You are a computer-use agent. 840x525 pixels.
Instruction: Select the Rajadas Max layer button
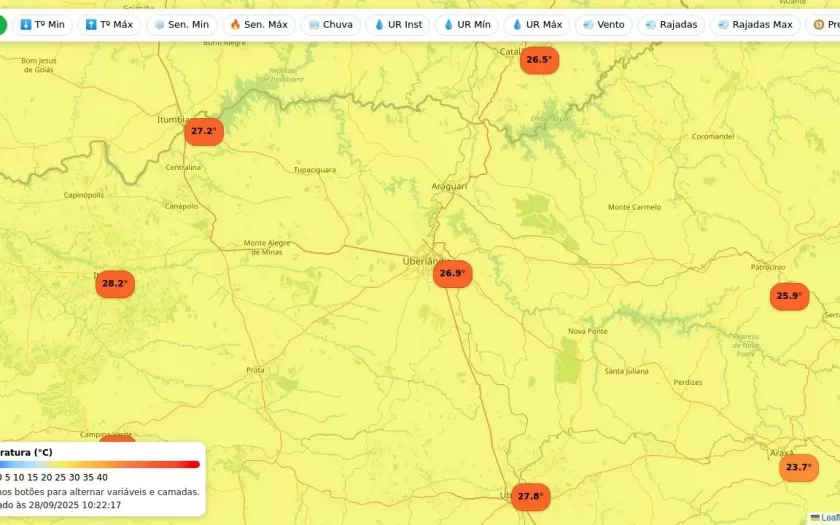click(755, 24)
